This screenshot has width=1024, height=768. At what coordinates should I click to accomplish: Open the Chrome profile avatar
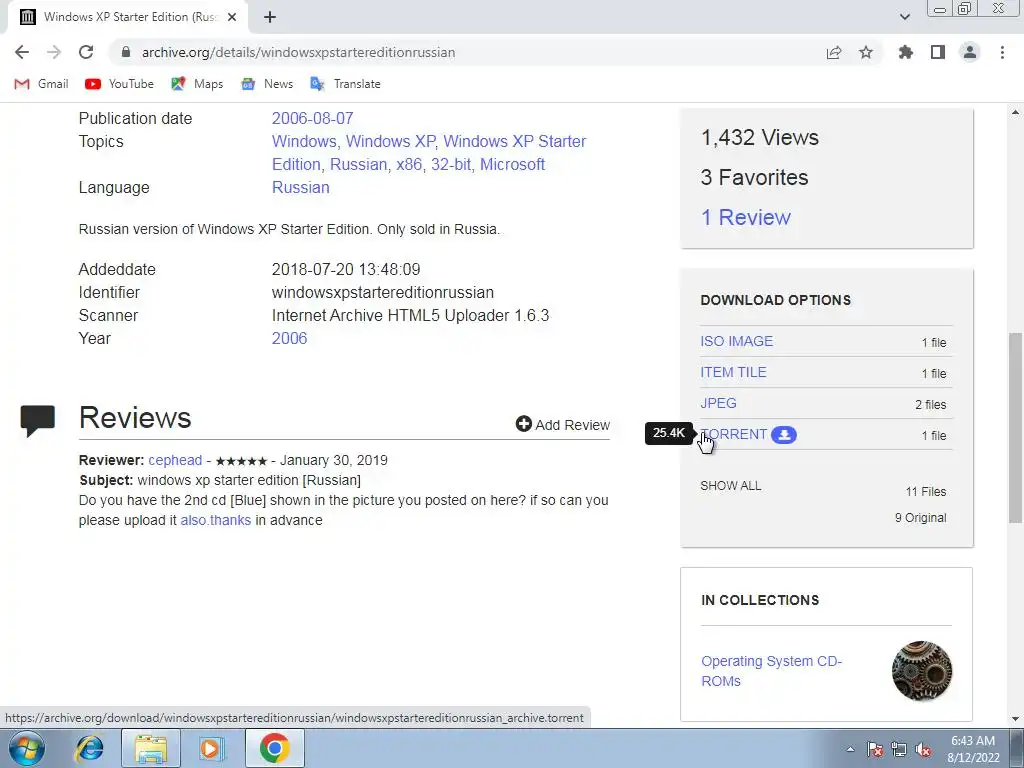[x=970, y=52]
